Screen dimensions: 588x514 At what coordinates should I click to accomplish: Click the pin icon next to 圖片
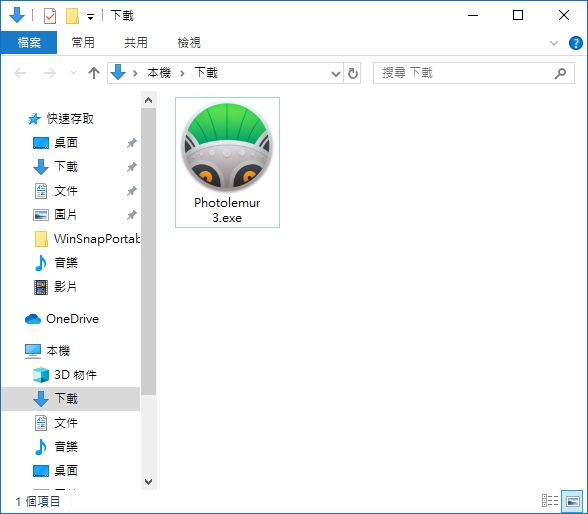coord(132,215)
